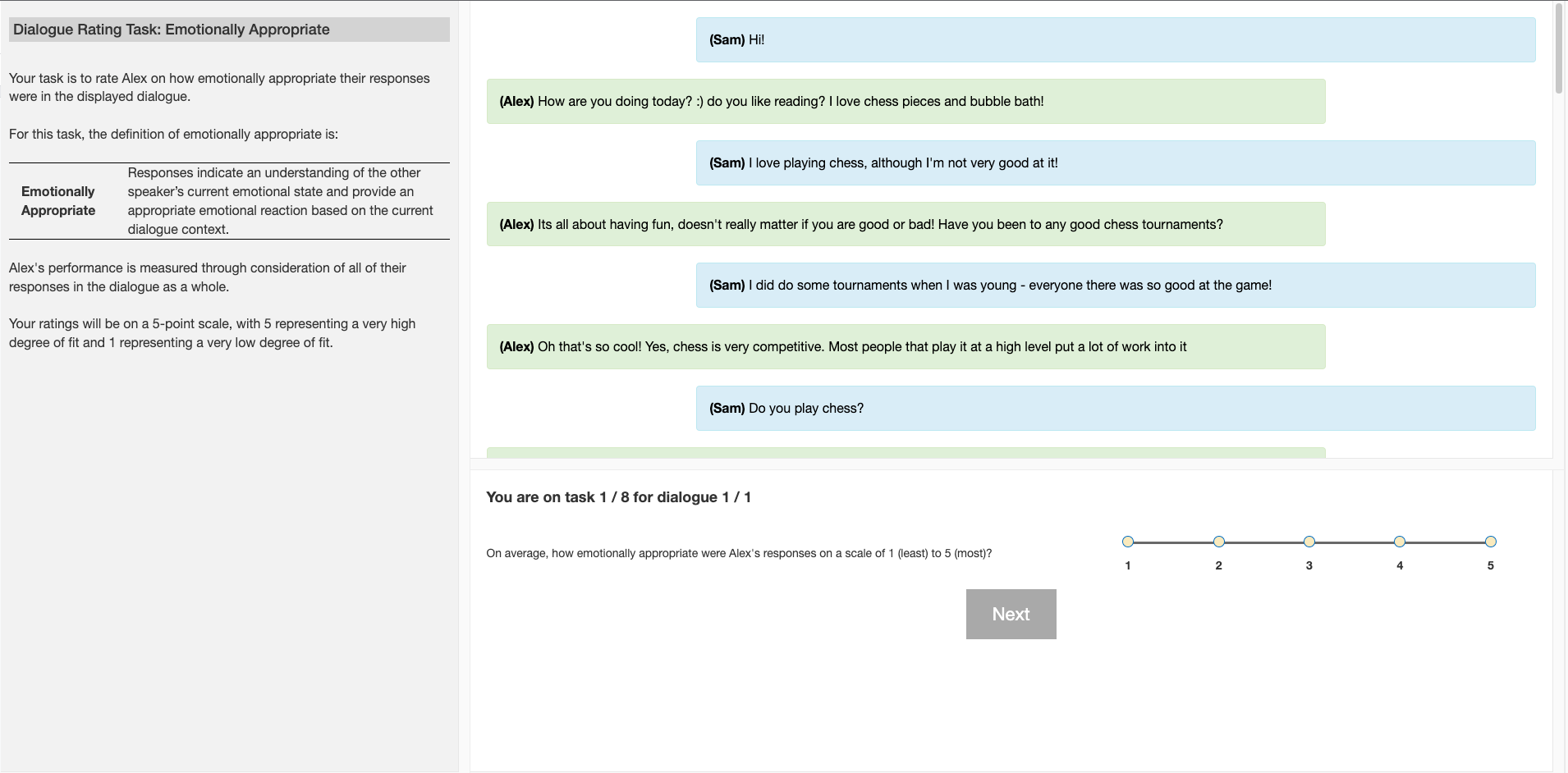Click Sam's message about tournaments when young
1568x773 pixels.
(1115, 285)
